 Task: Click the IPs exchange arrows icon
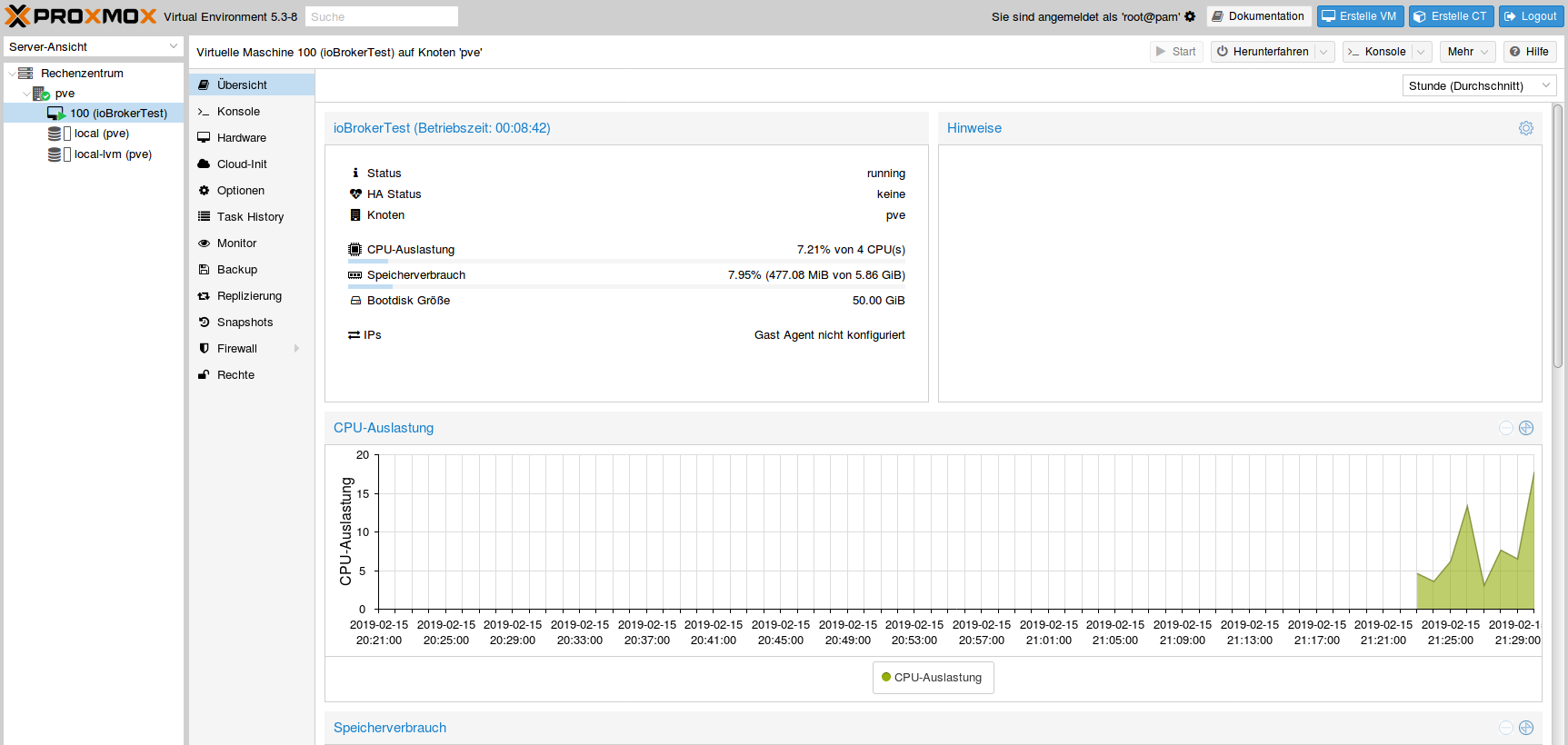(354, 335)
